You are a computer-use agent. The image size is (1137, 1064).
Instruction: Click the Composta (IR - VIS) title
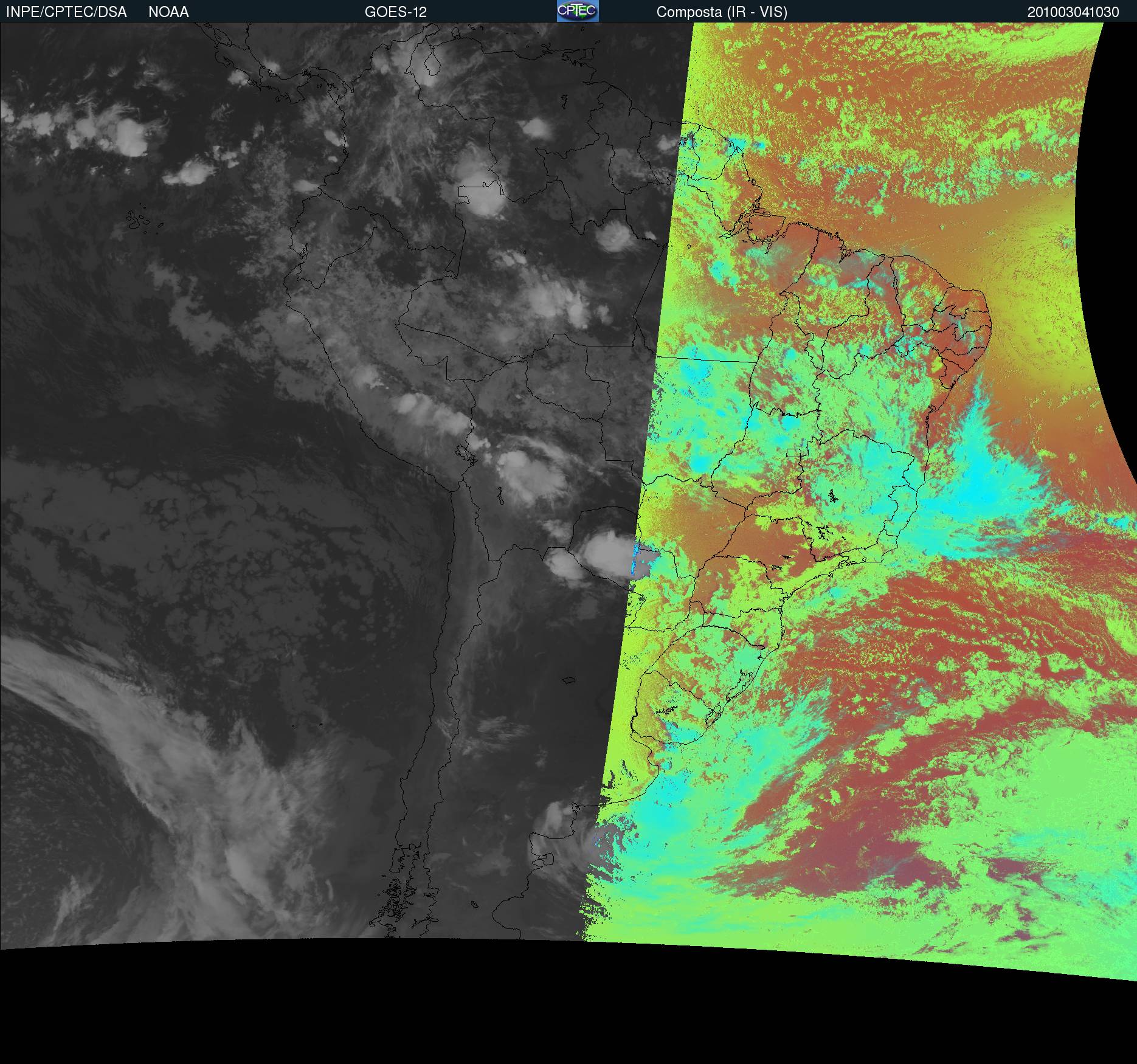(722, 12)
